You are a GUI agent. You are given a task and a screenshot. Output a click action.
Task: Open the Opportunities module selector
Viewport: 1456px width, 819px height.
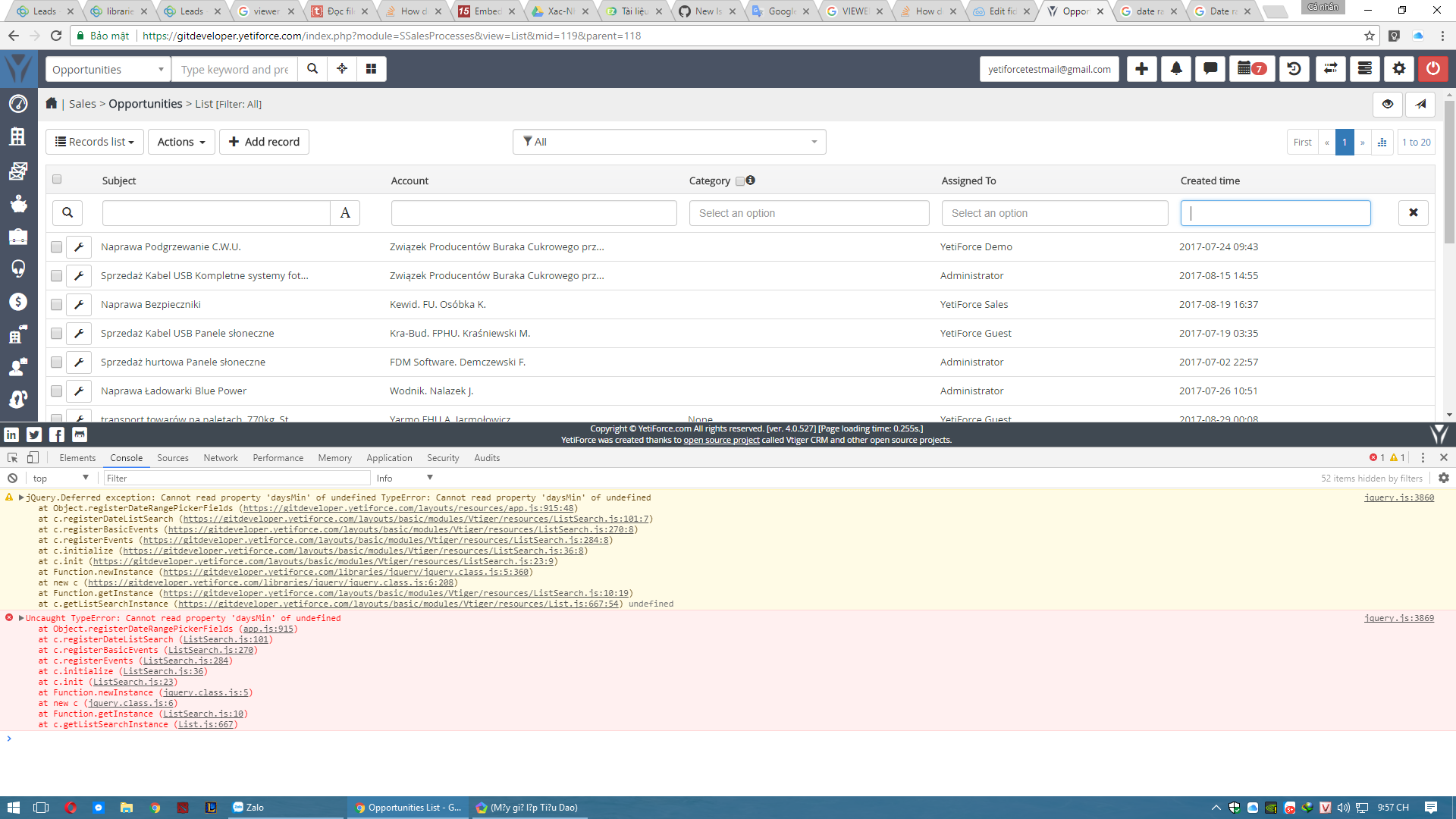pyautogui.click(x=108, y=70)
